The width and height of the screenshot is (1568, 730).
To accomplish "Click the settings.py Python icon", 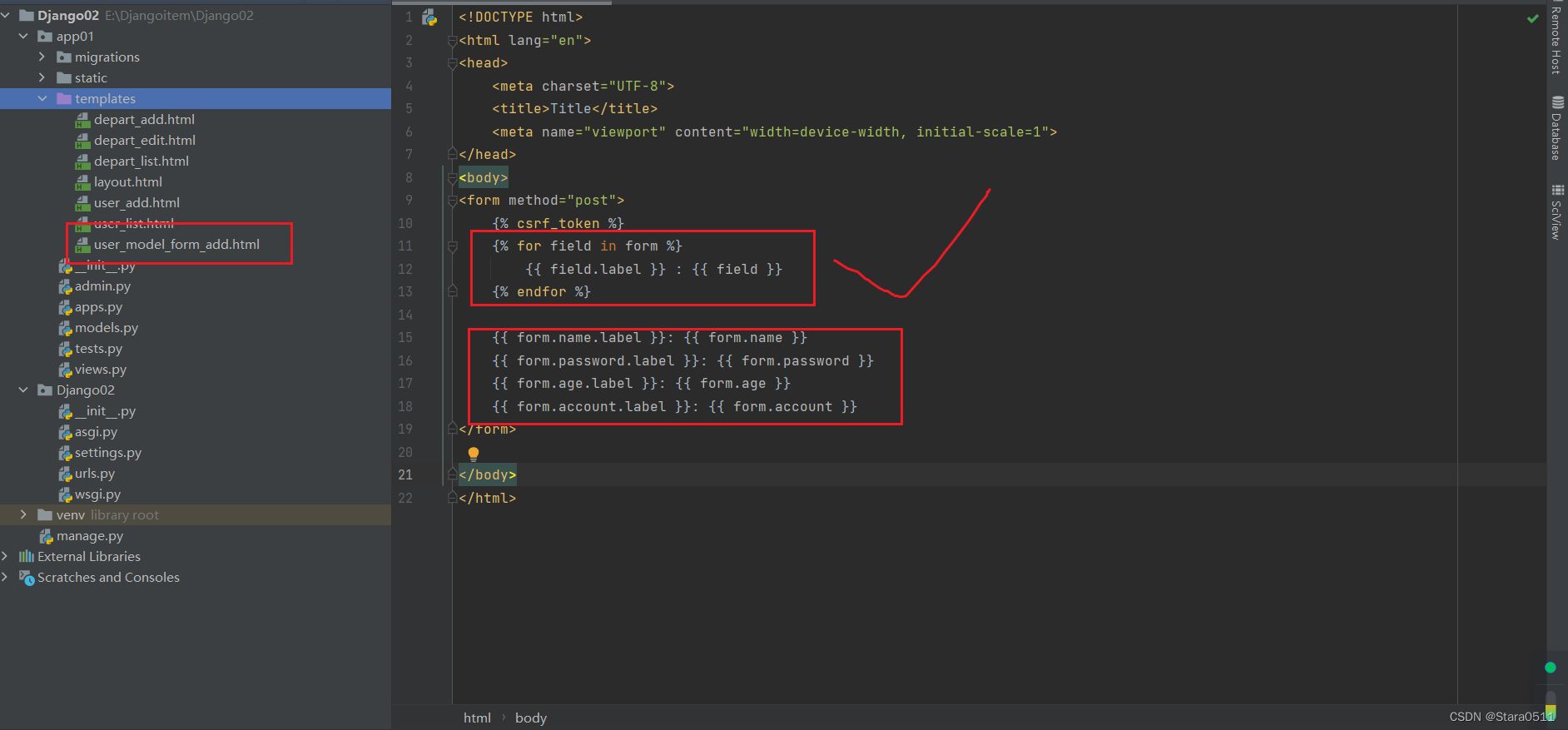I will pyautogui.click(x=65, y=453).
